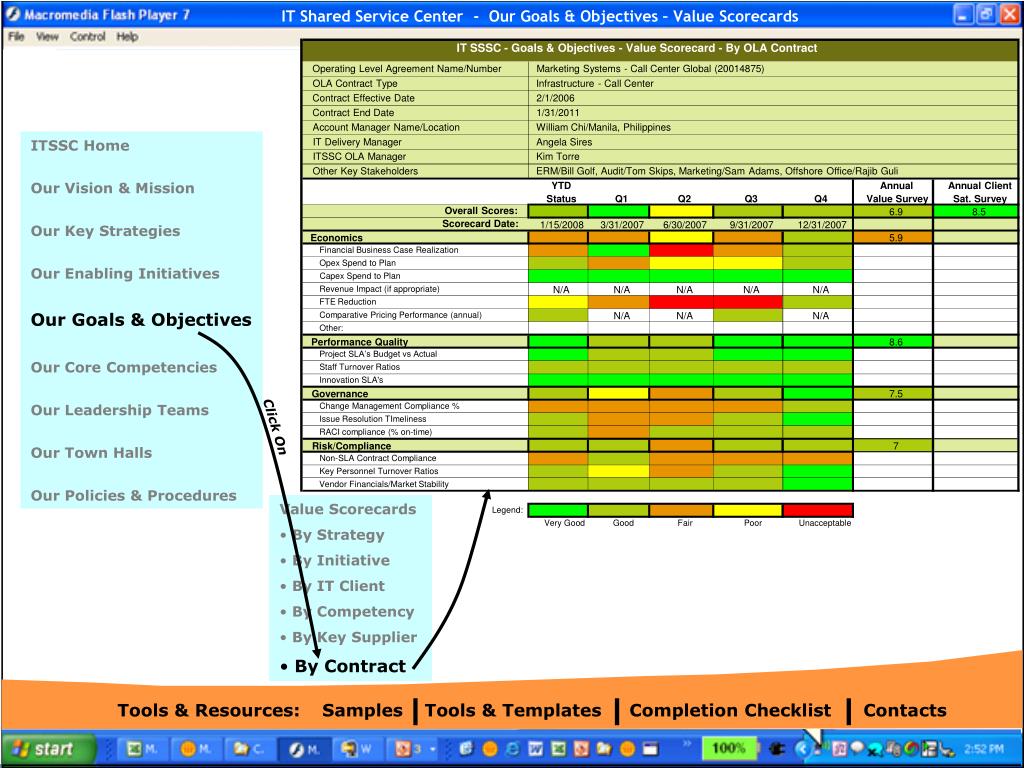Click the purple music note tray icon
This screenshot has width=1024, height=768.
point(840,749)
